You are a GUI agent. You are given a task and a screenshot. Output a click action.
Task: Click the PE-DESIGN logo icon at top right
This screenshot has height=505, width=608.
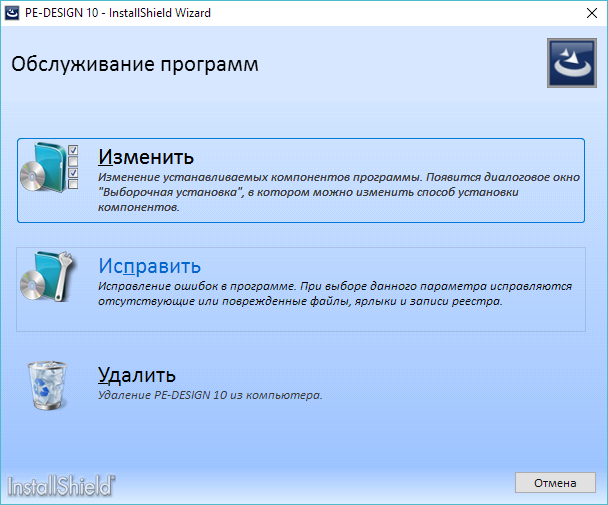(x=572, y=63)
